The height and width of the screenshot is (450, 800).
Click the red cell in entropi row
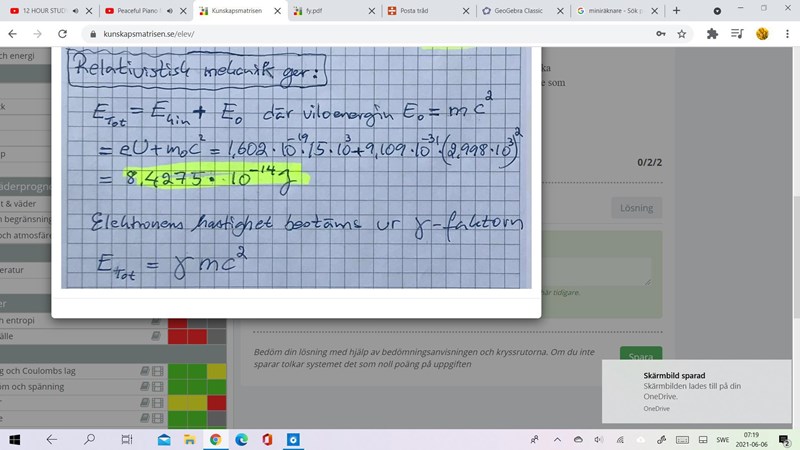pos(178,321)
